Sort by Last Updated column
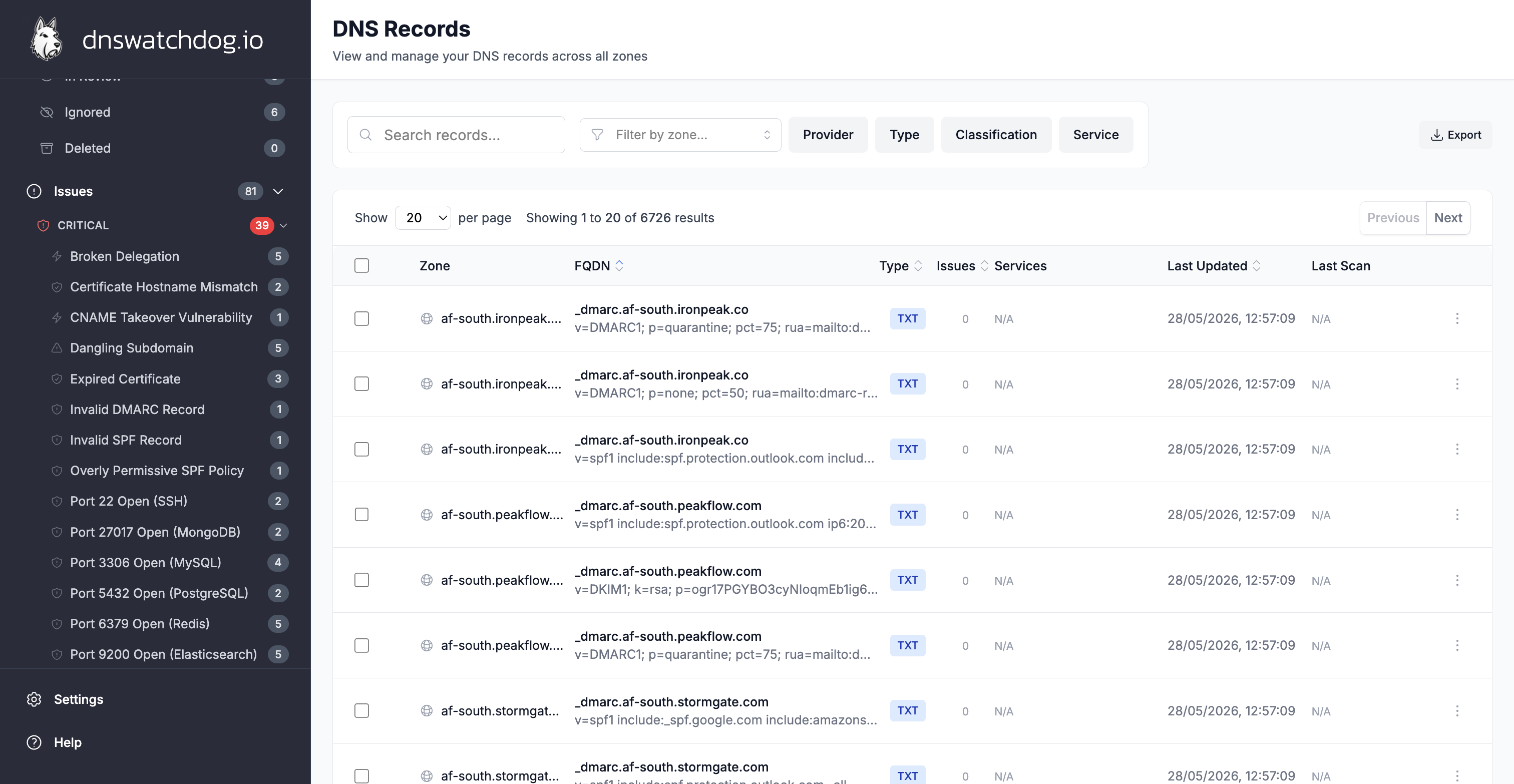The image size is (1514, 784). (x=1213, y=266)
